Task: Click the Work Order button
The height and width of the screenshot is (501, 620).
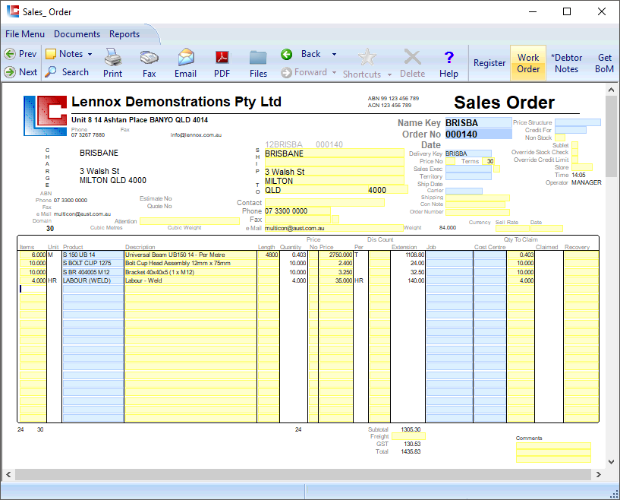Action: 528,63
